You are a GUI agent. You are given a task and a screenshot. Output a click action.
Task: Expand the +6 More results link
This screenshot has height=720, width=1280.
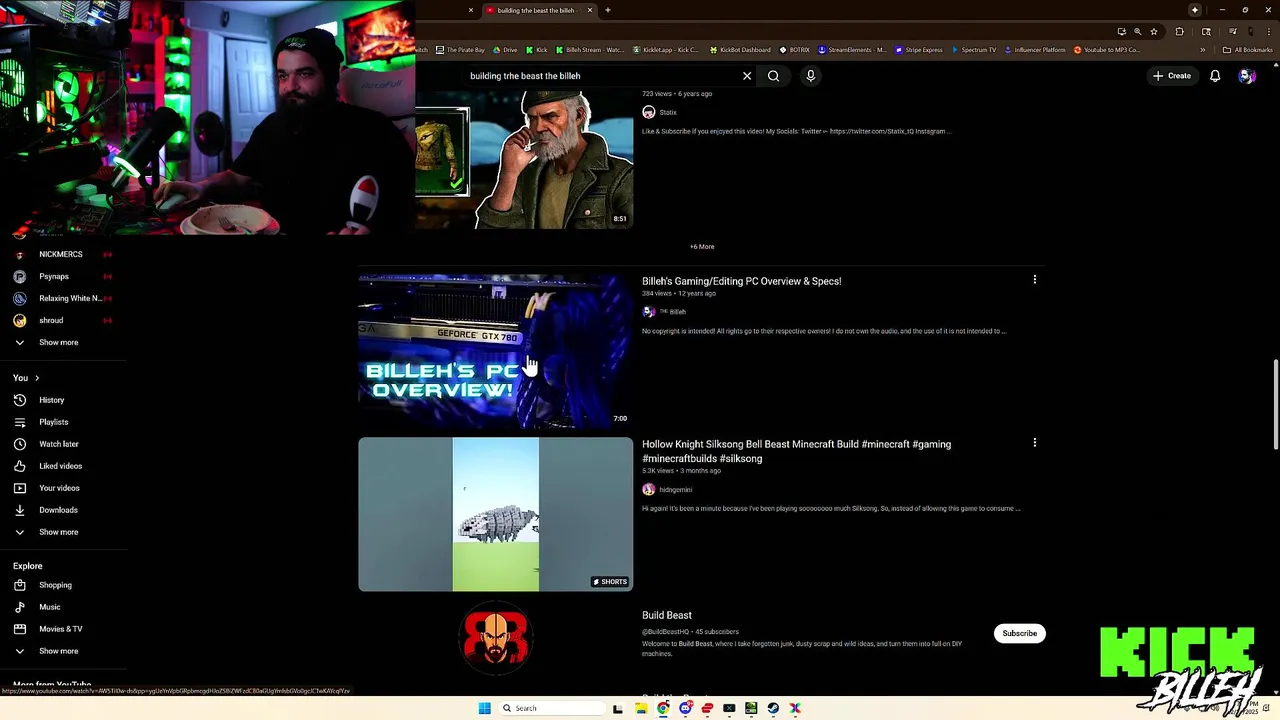coord(702,246)
